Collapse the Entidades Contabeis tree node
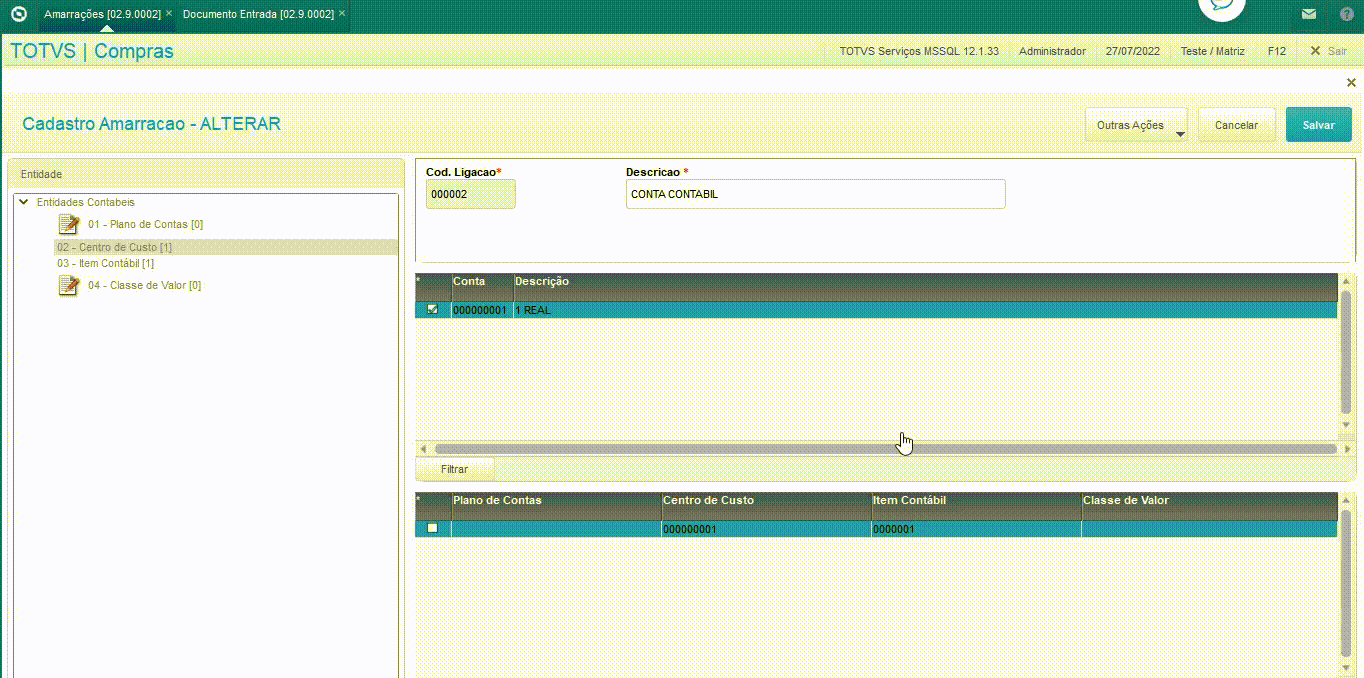Image resolution: width=1364 pixels, height=678 pixels. tap(24, 202)
